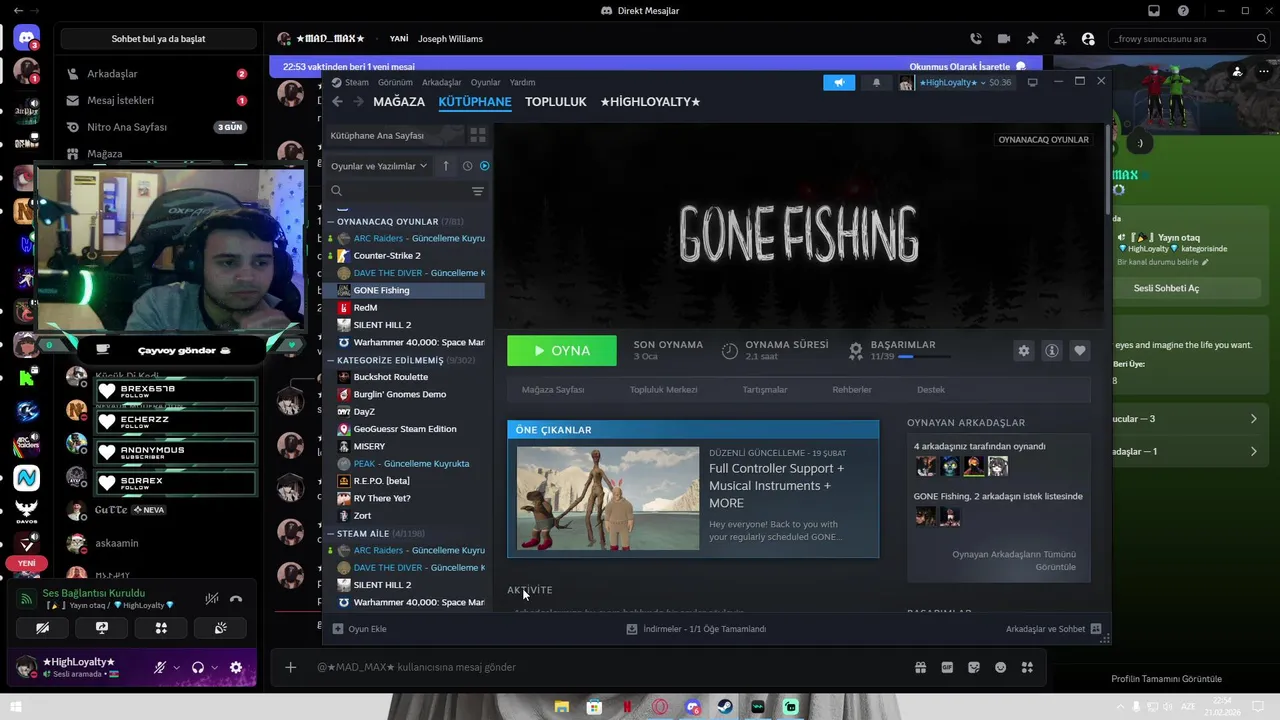Filter library by ready-to-play icon
Viewport: 1280px width, 720px height.
[484, 166]
